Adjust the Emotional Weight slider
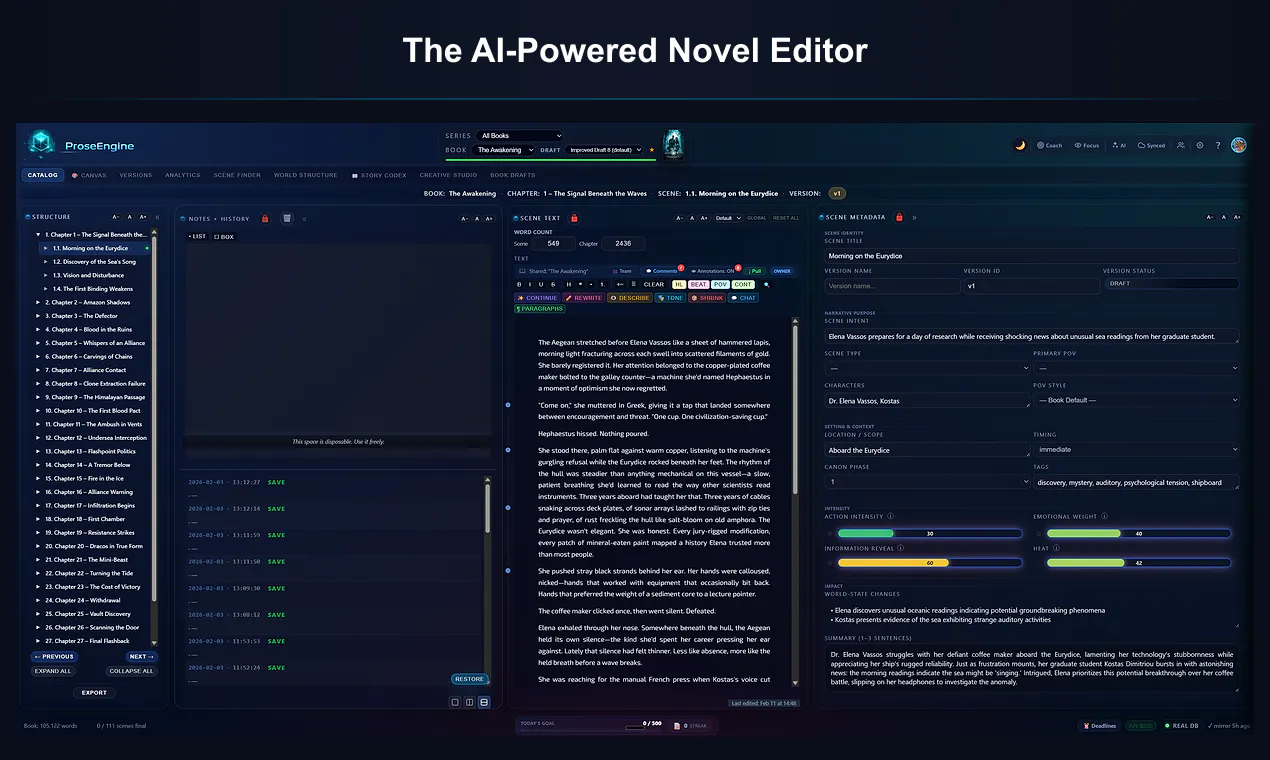Viewport: 1270px width, 760px height. (1139, 533)
